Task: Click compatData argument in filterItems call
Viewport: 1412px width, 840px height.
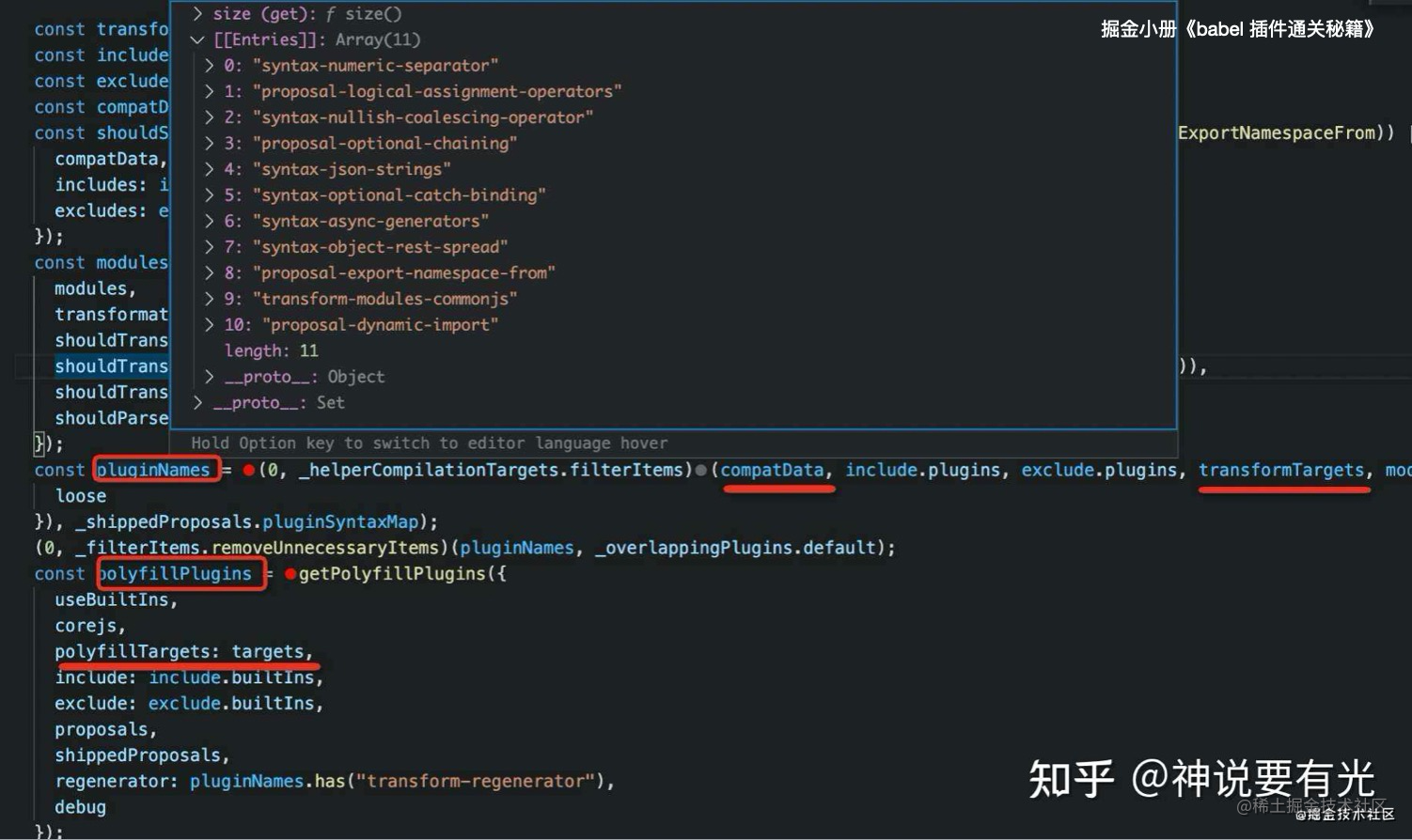Action: pos(772,470)
